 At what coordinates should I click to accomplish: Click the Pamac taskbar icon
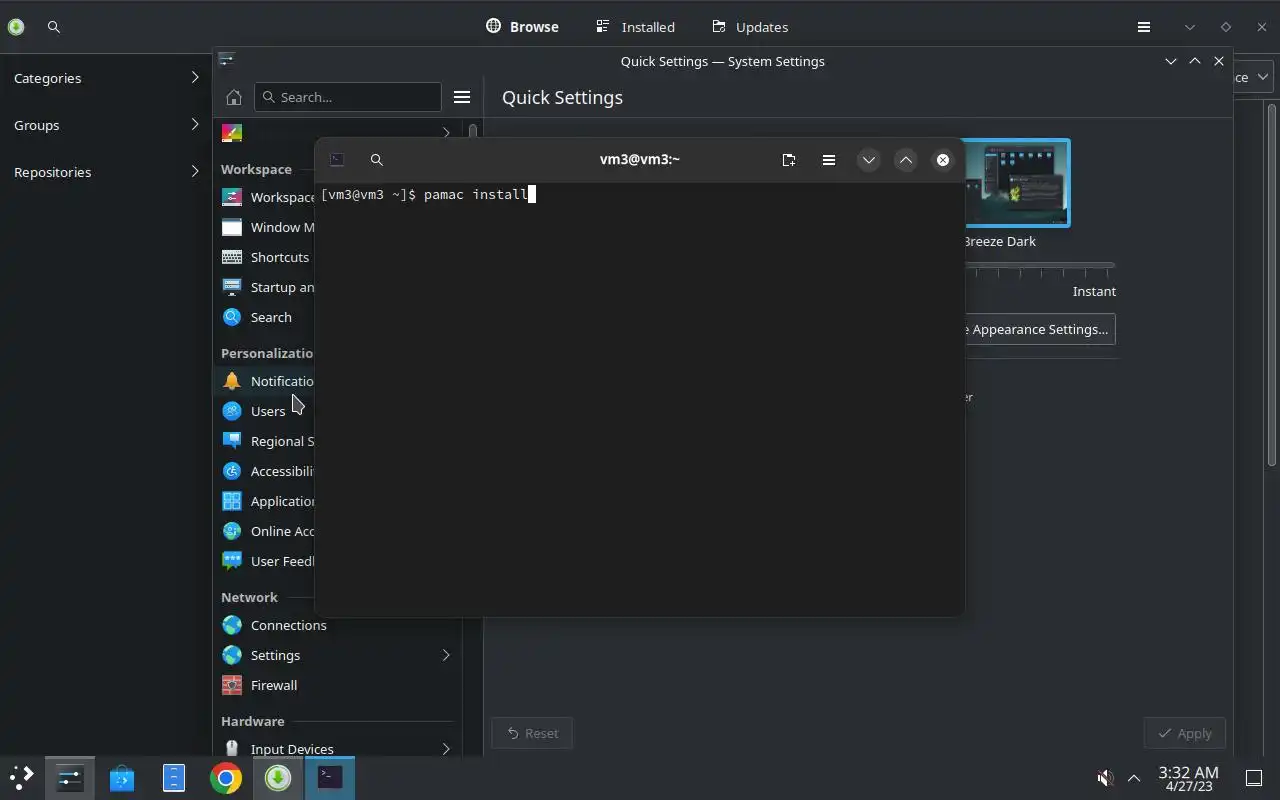tap(278, 777)
